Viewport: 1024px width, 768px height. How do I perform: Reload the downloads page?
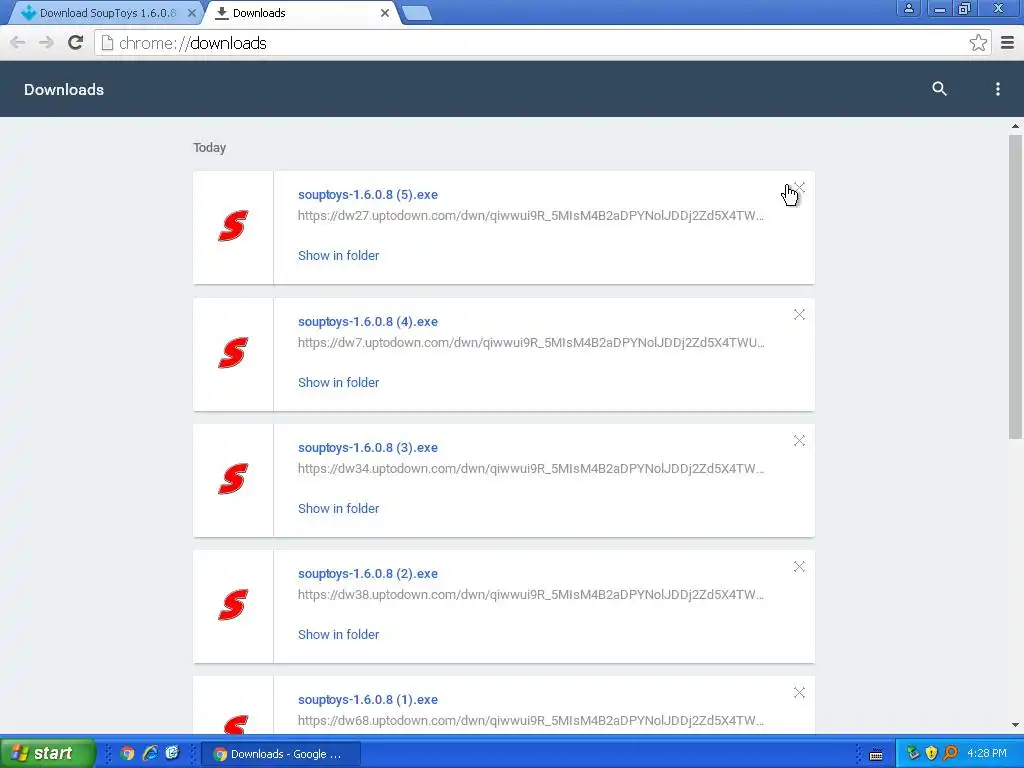[x=76, y=42]
